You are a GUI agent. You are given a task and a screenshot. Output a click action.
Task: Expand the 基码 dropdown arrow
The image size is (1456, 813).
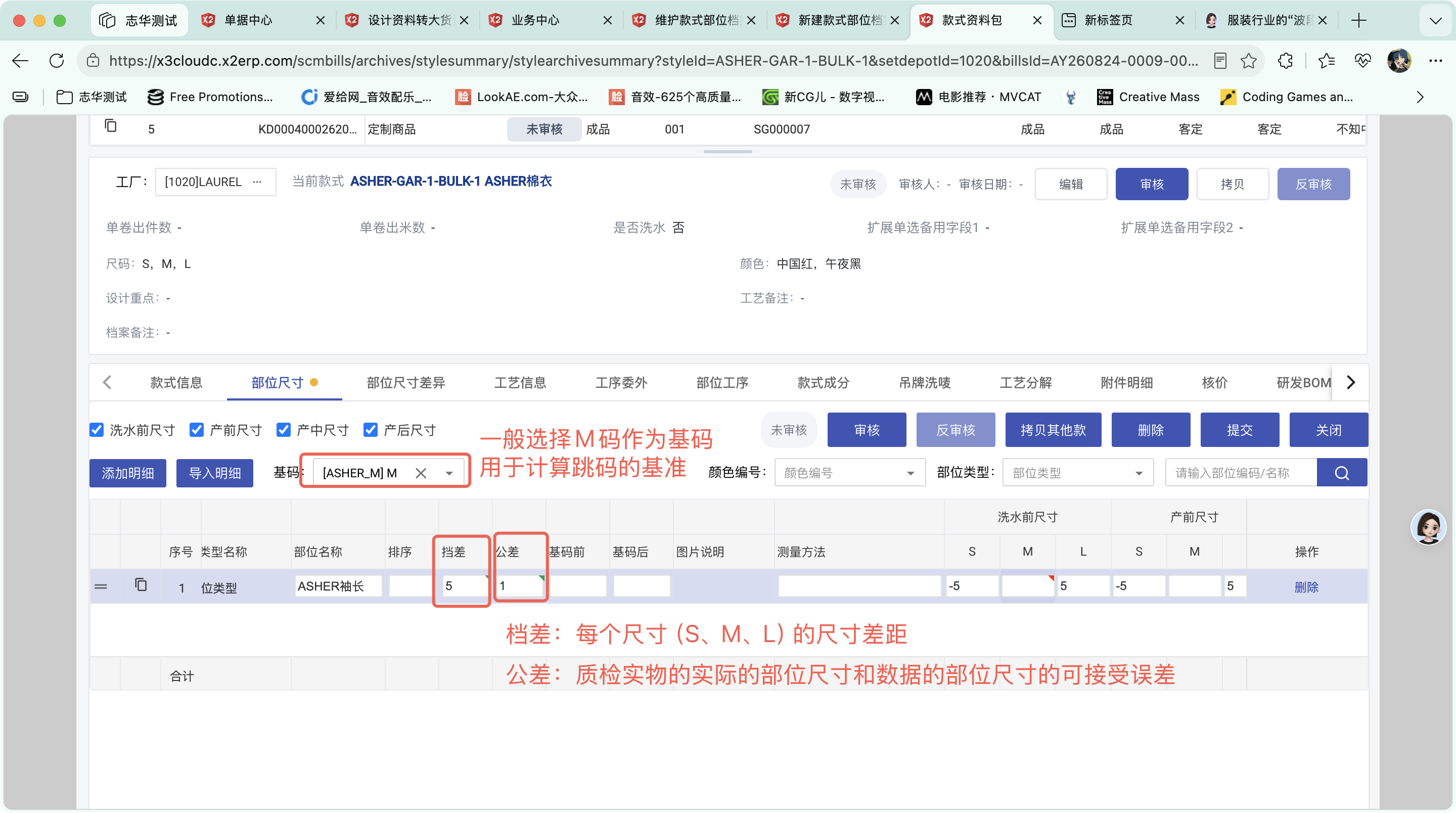(x=449, y=473)
